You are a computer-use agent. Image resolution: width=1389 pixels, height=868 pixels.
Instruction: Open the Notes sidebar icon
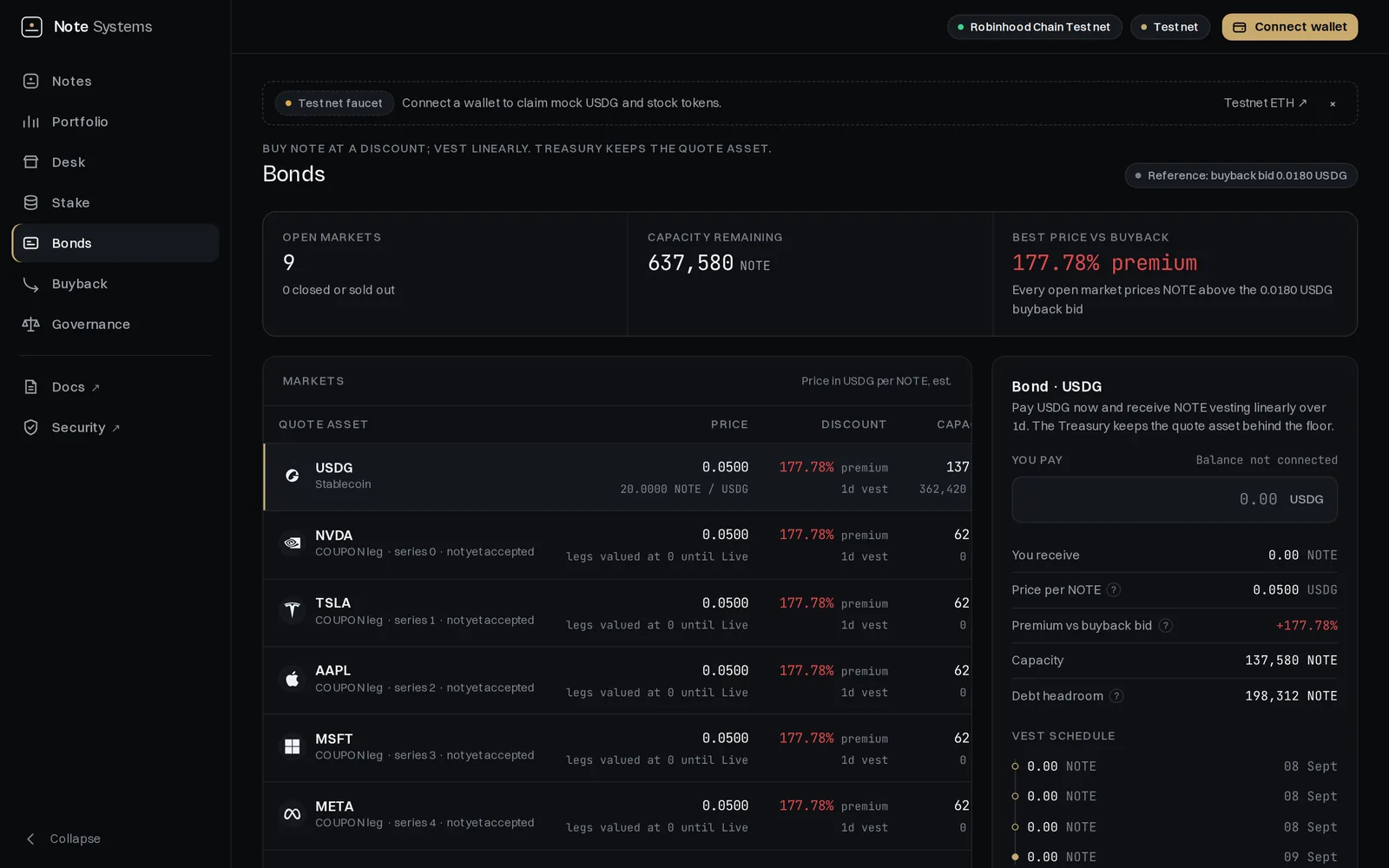(x=31, y=81)
